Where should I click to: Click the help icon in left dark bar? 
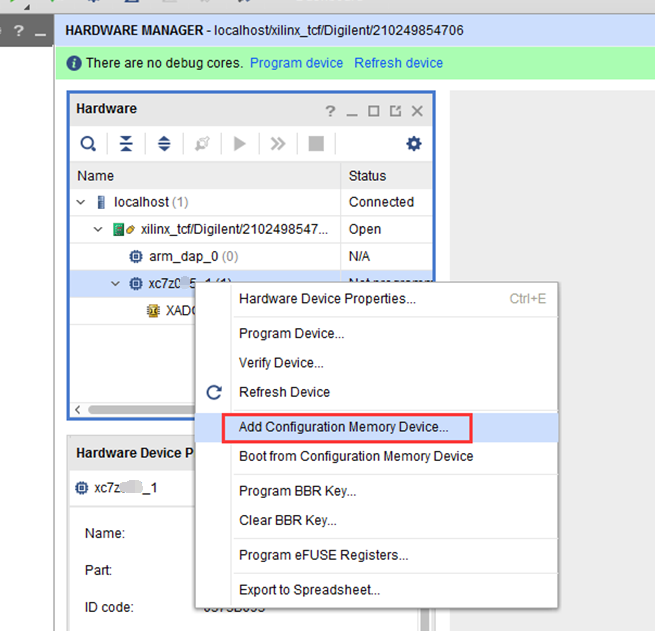click(x=18, y=30)
